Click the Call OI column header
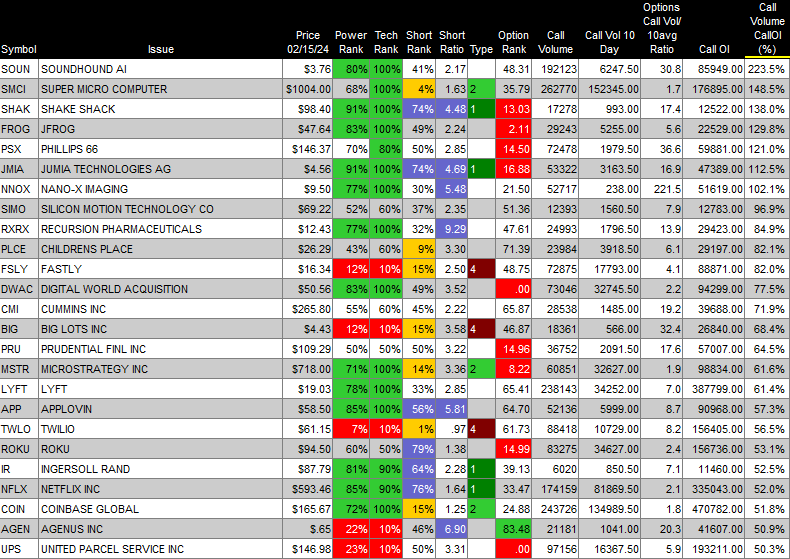Screen dimensions: 790x559 714,49
